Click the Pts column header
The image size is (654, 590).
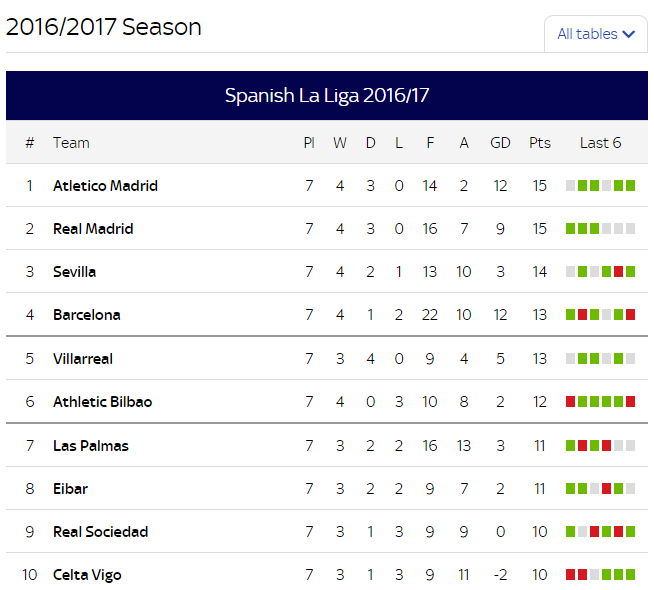click(540, 143)
